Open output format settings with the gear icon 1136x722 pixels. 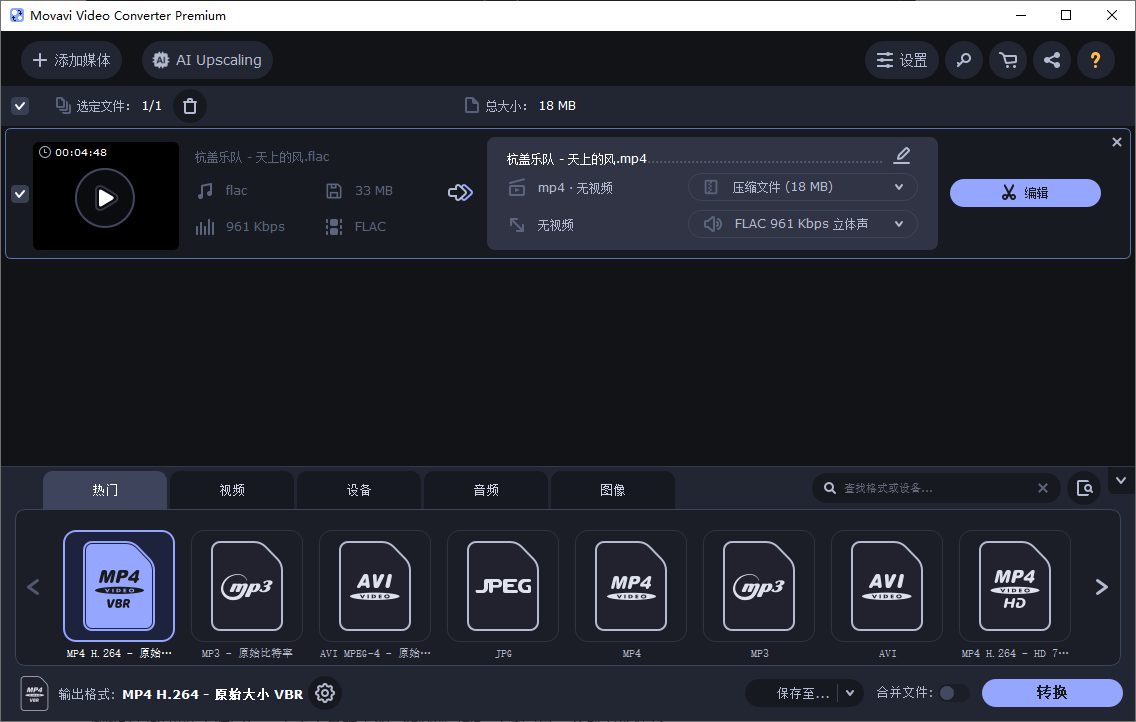(x=324, y=692)
